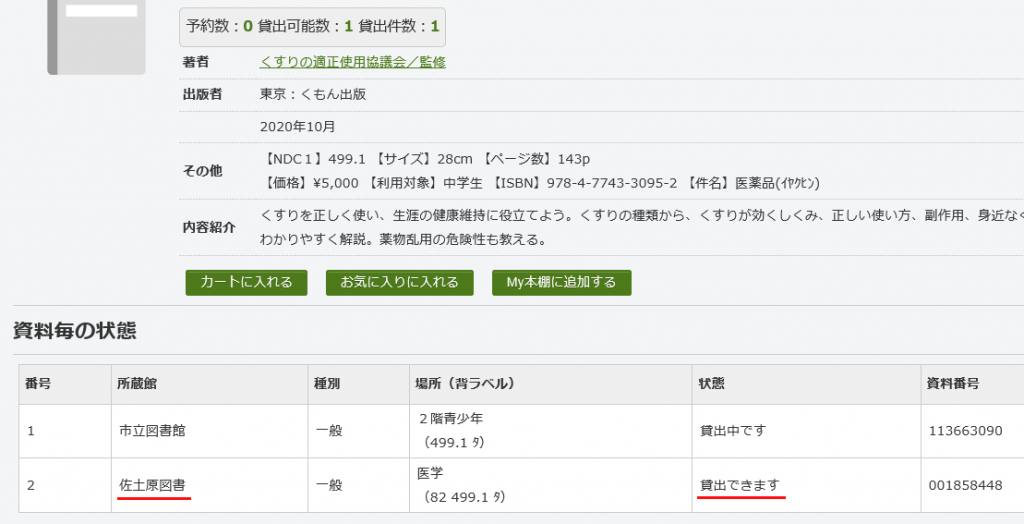1024x524 pixels.
Task: Click the 内容紹介 field label
Action: tap(209, 227)
